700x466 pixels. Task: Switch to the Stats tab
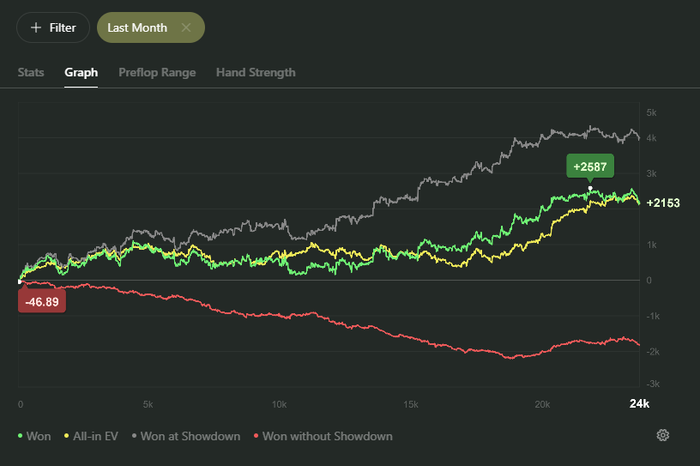click(31, 72)
